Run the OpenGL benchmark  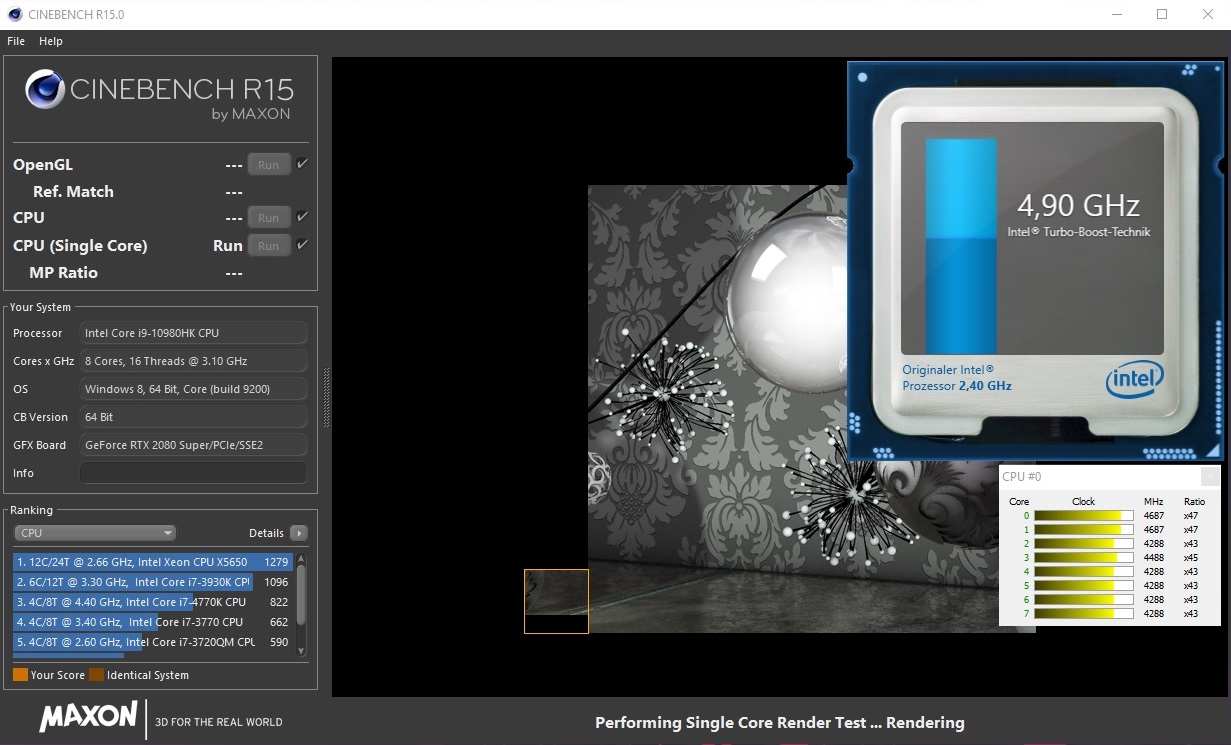(269, 165)
